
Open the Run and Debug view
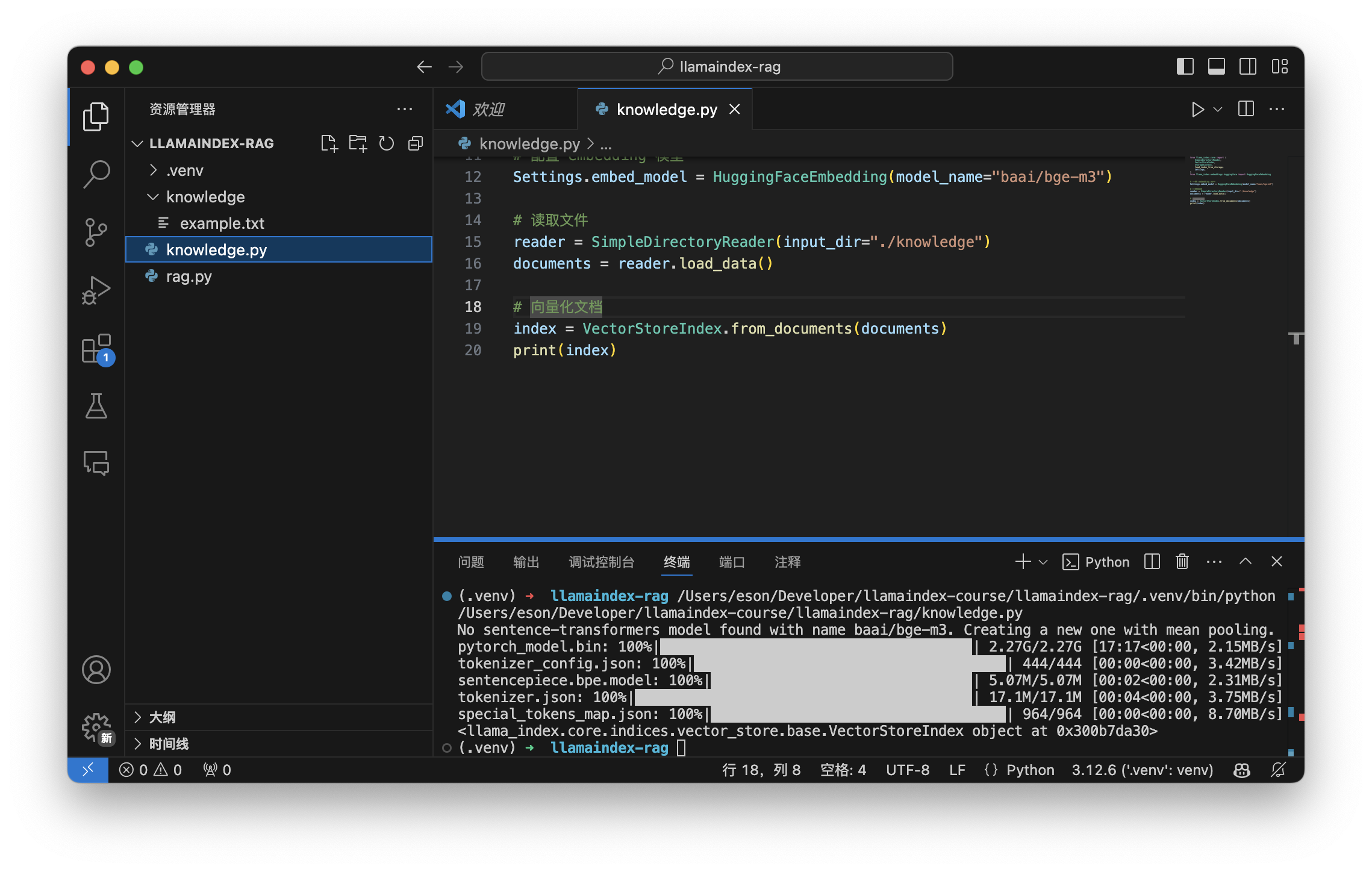[96, 290]
